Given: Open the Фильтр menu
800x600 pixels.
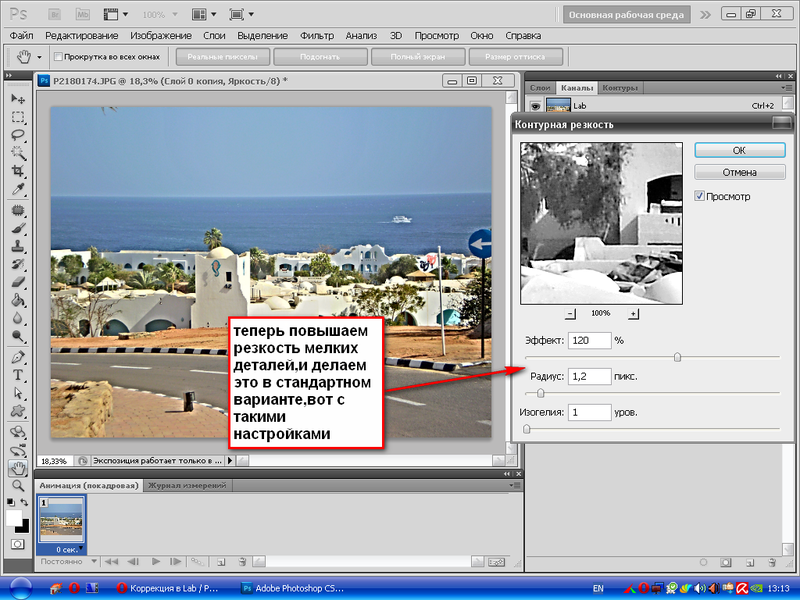Looking at the screenshot, I should click(x=316, y=36).
